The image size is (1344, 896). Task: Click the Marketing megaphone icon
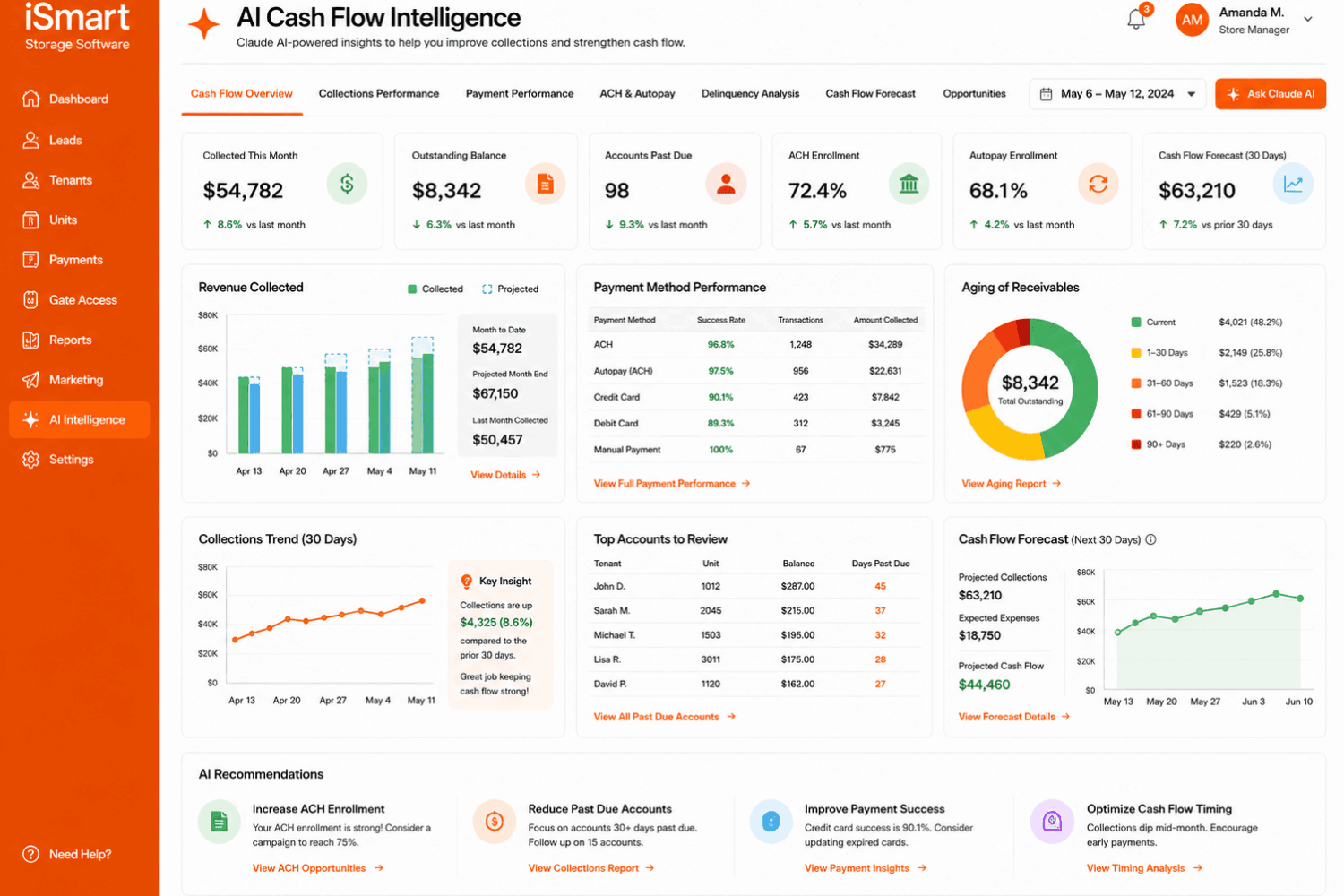coord(31,380)
